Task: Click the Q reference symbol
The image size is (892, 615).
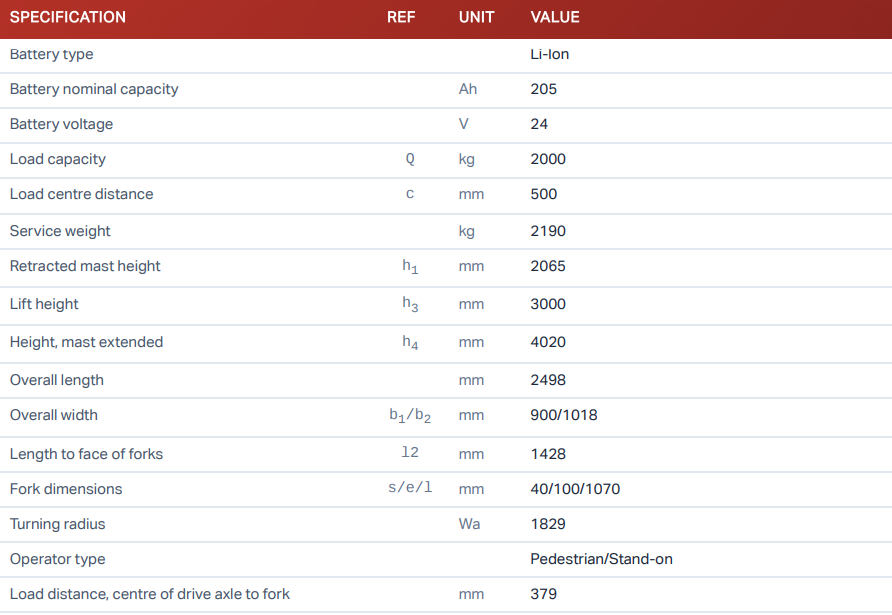Action: (x=410, y=159)
